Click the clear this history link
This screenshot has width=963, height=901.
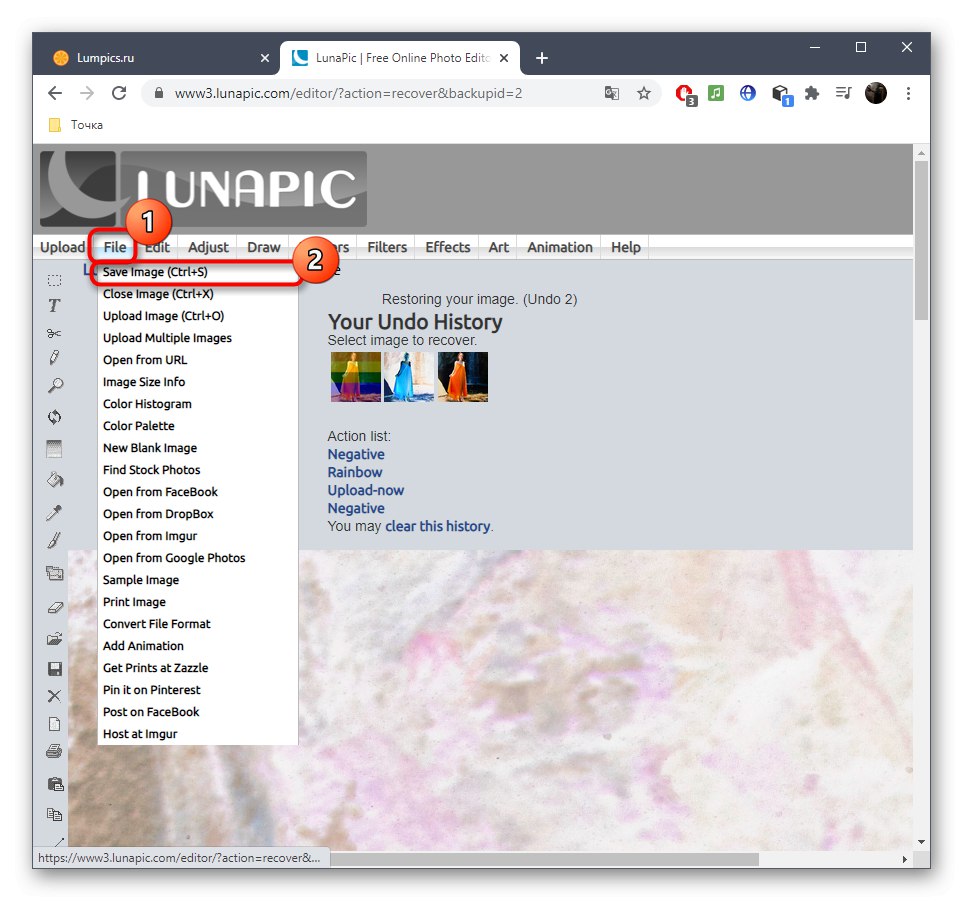pos(438,526)
